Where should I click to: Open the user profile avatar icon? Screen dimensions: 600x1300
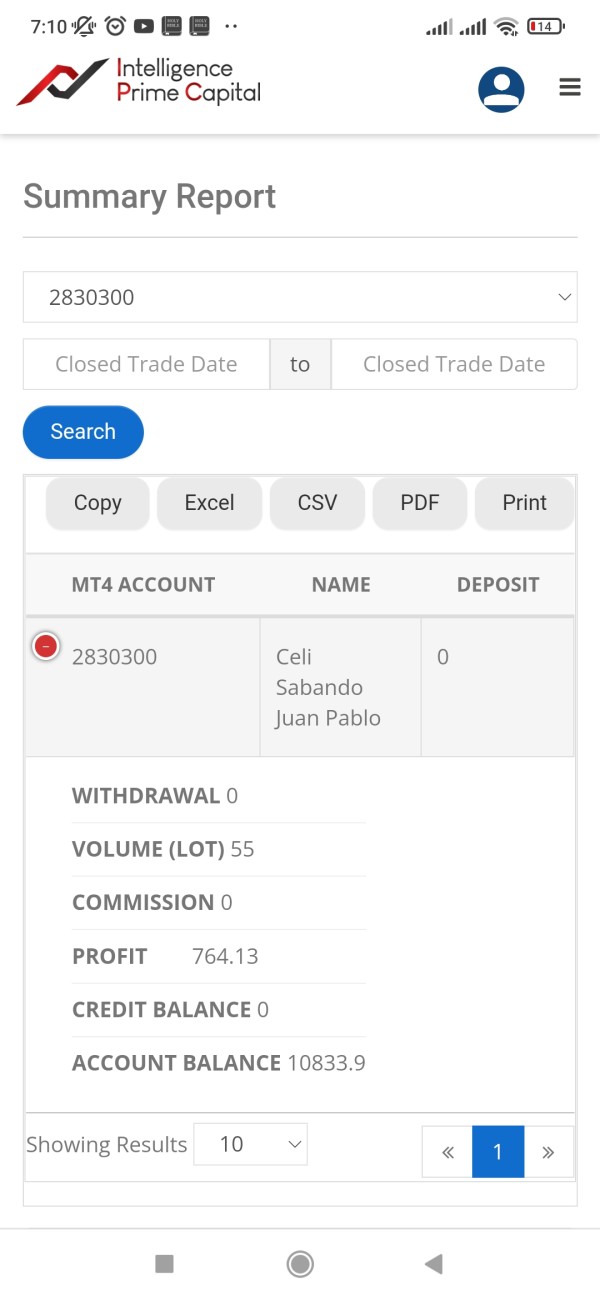[501, 89]
